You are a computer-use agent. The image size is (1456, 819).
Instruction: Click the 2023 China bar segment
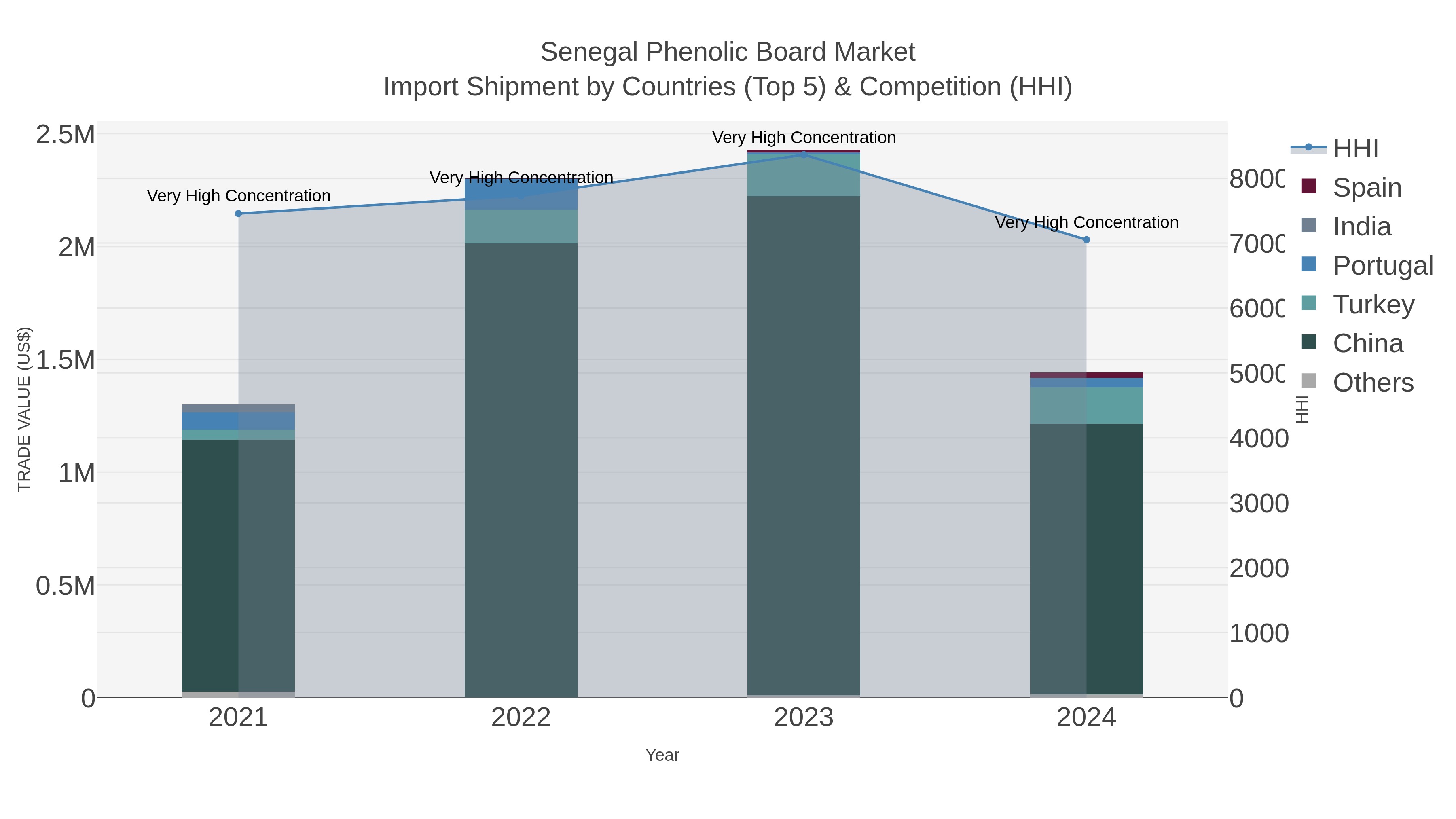(x=804, y=445)
